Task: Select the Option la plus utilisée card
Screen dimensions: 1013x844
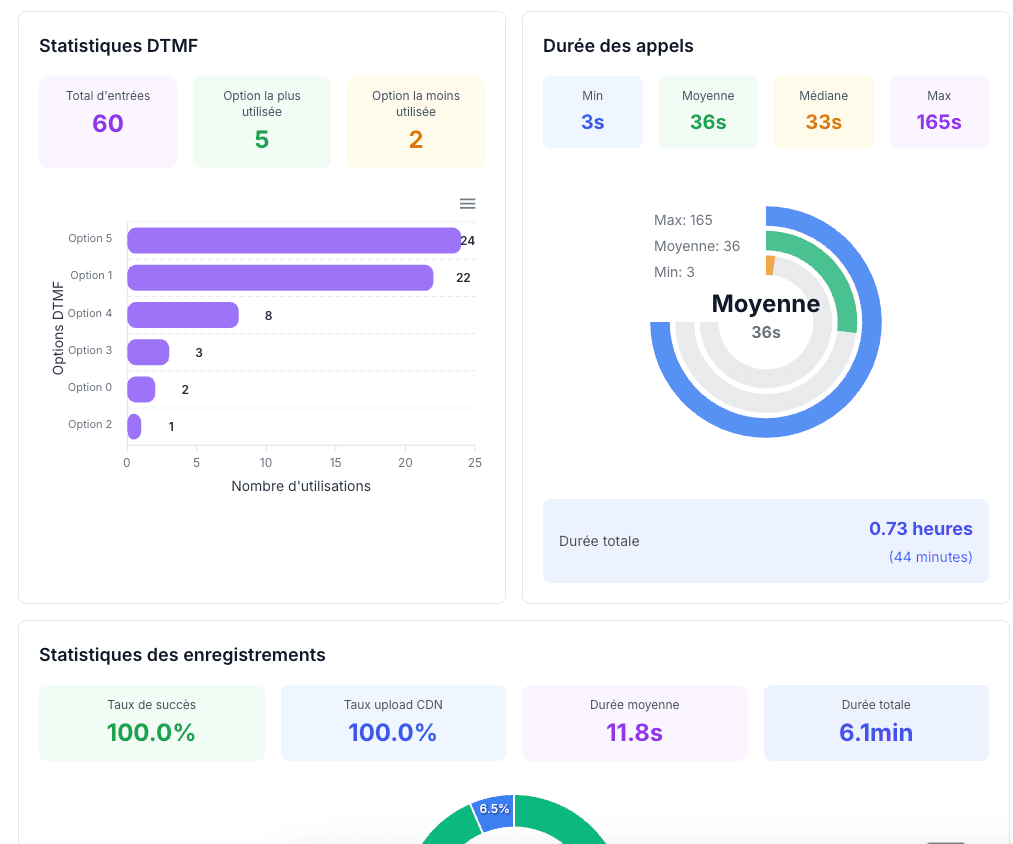Action: click(x=262, y=122)
